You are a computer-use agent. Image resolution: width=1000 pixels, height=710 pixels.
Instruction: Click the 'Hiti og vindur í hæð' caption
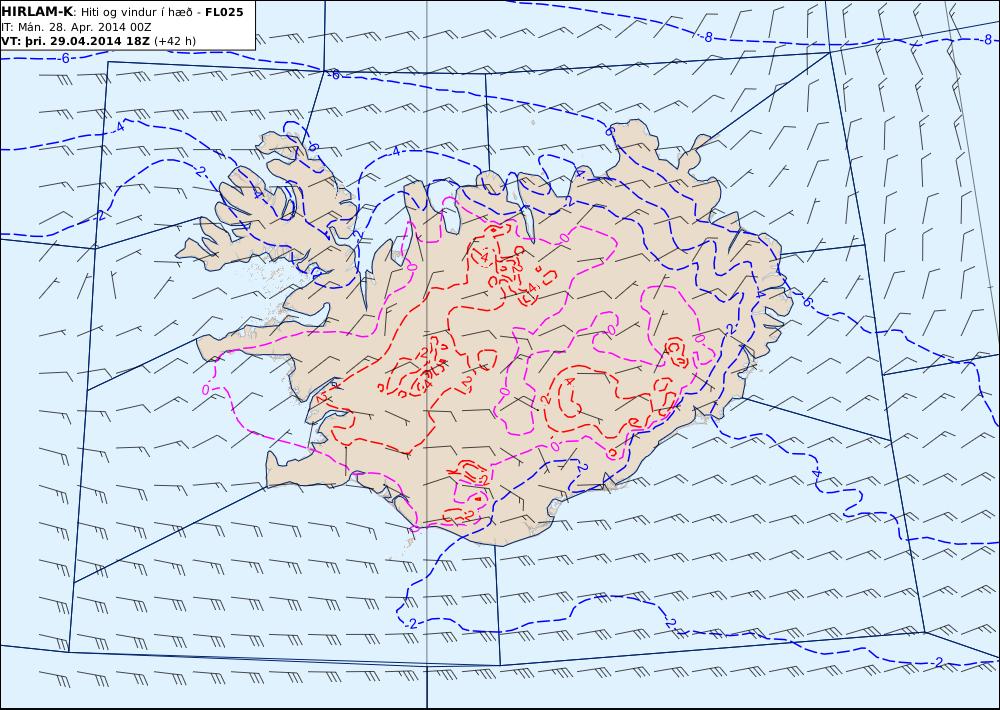coord(136,12)
